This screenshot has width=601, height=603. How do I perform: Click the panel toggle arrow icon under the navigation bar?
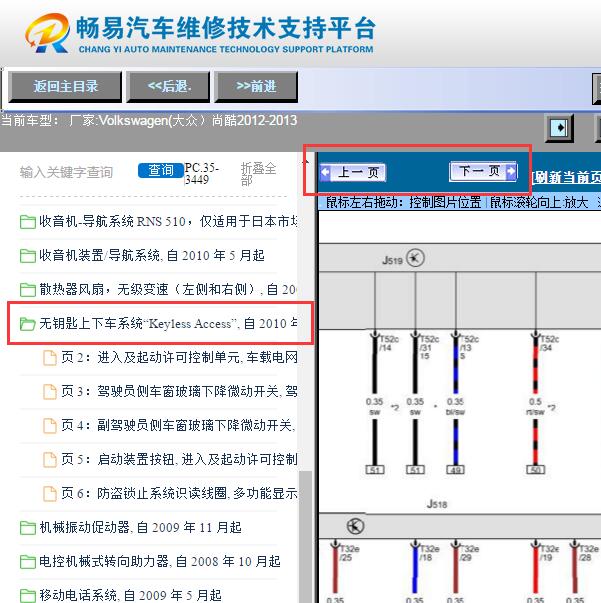pyautogui.click(x=559, y=128)
